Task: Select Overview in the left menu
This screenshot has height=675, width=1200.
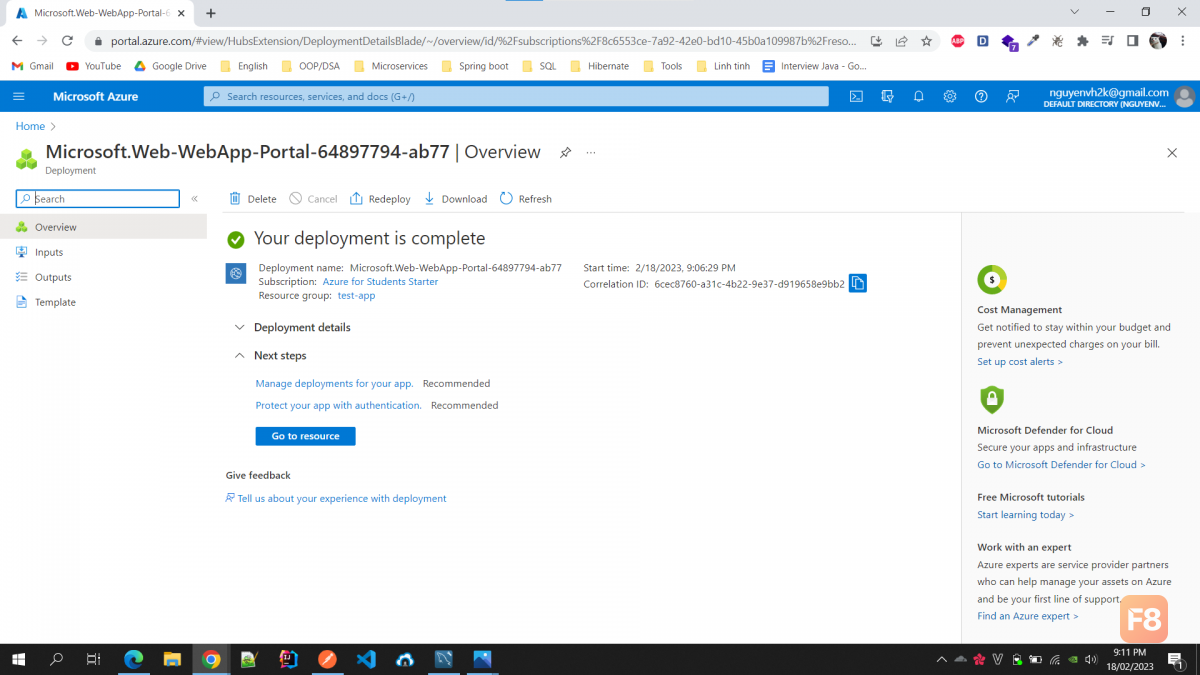Action: [x=103, y=227]
